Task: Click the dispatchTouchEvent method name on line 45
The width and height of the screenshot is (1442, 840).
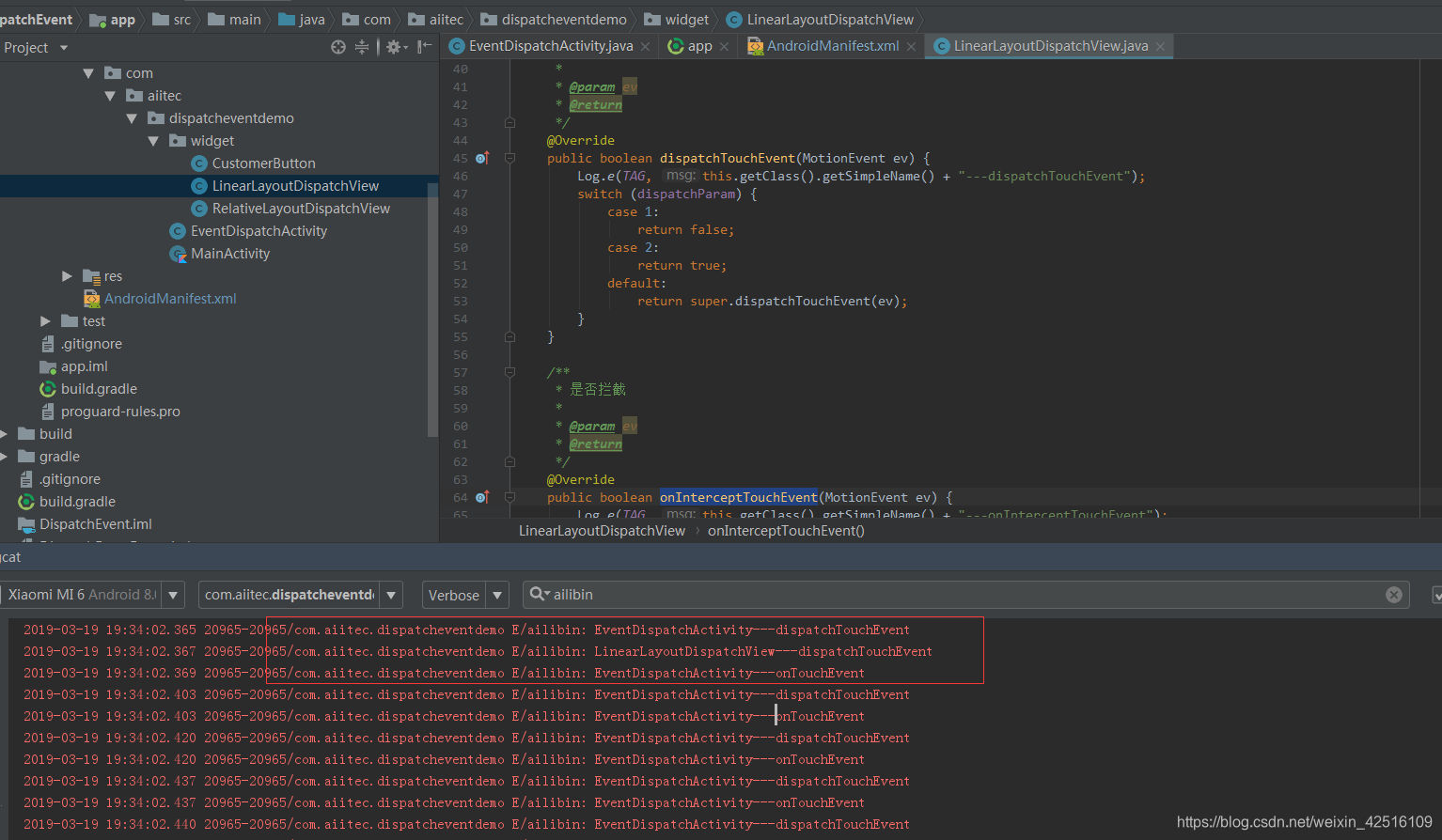Action: [727, 158]
